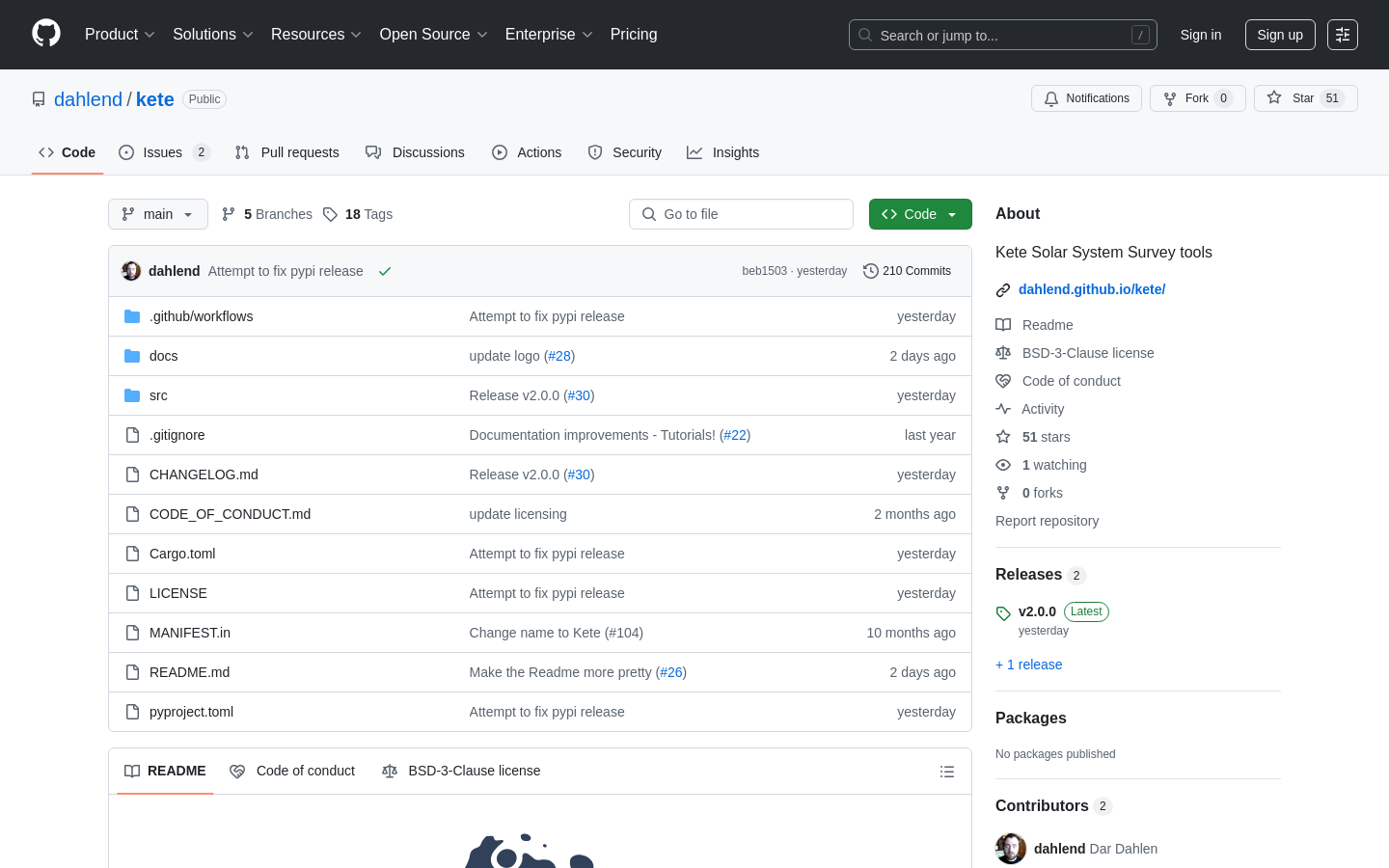1389x868 pixels.
Task: Click the Notifications bell button
Action: [1086, 98]
